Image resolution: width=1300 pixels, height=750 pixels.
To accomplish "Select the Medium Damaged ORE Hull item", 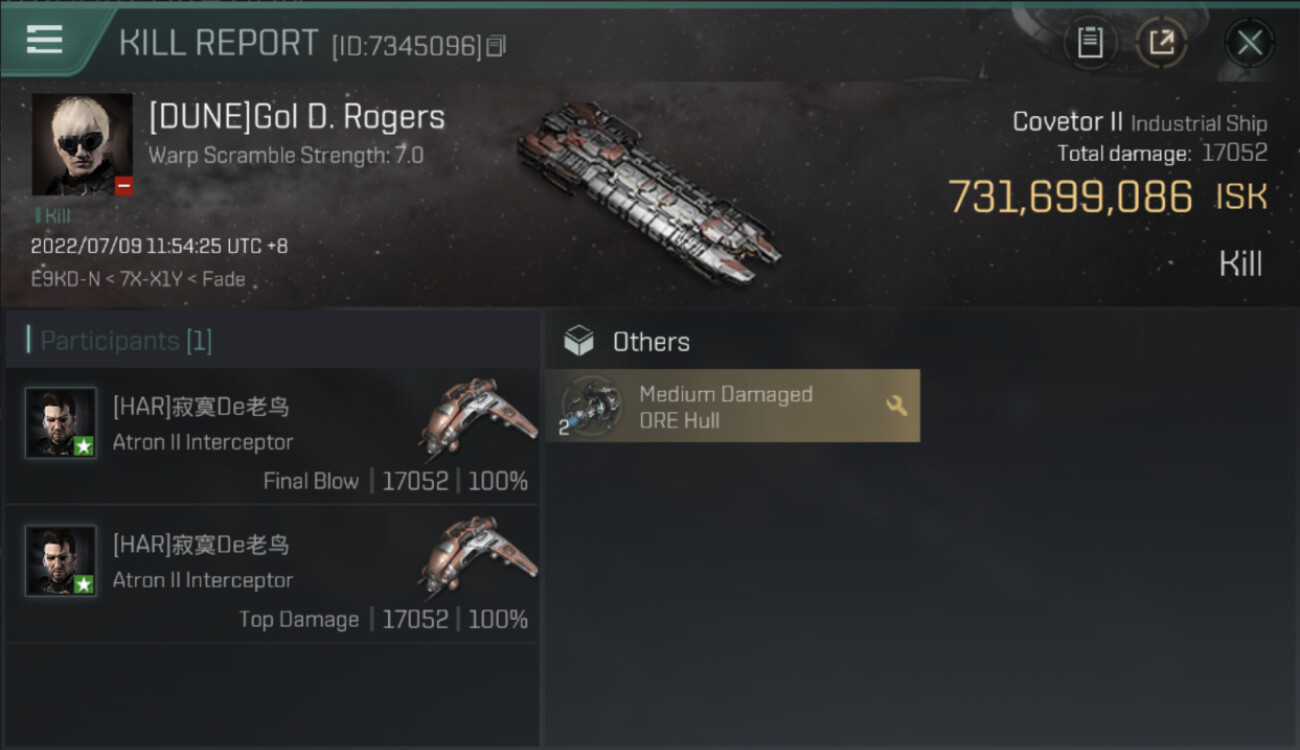I will tap(732, 406).
